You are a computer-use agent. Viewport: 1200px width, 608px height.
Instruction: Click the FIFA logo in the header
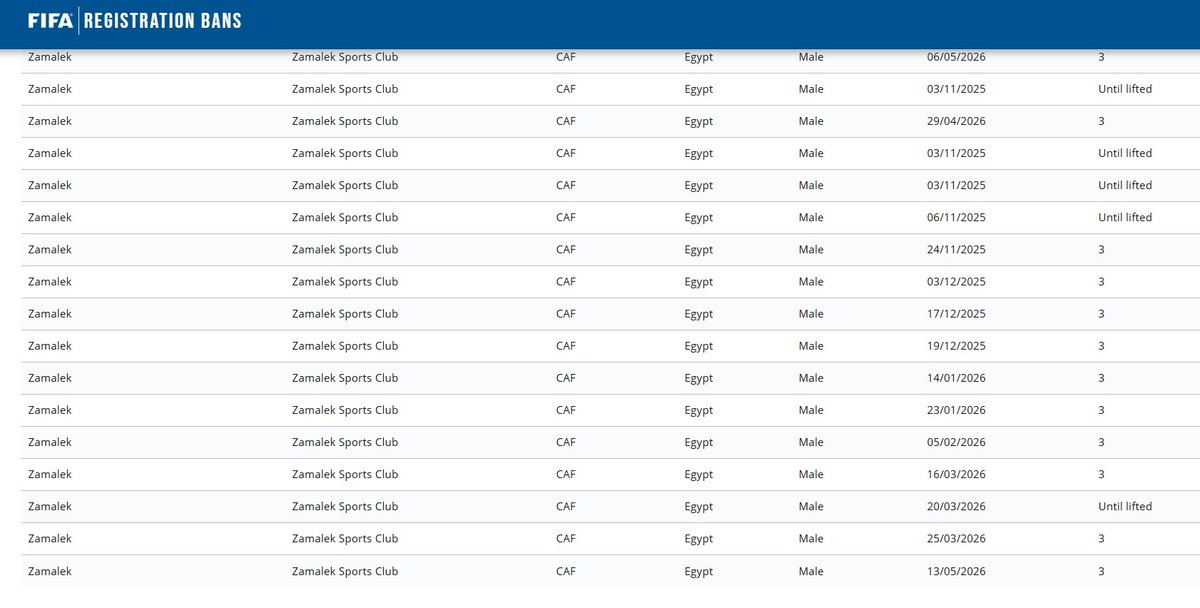(50, 20)
